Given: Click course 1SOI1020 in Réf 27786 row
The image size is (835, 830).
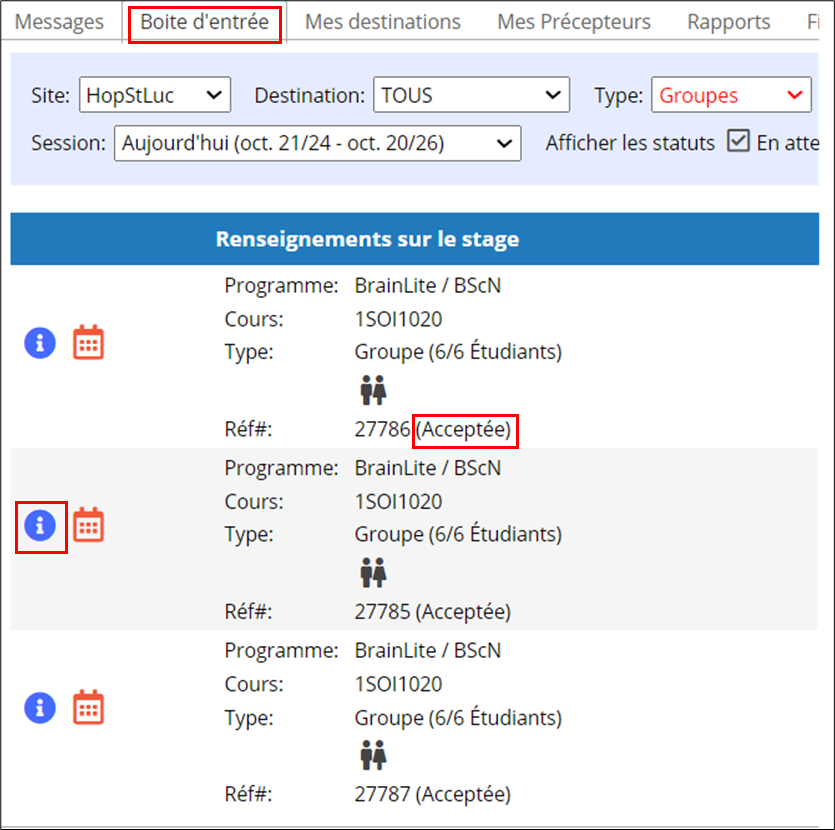Looking at the screenshot, I should pos(398,319).
